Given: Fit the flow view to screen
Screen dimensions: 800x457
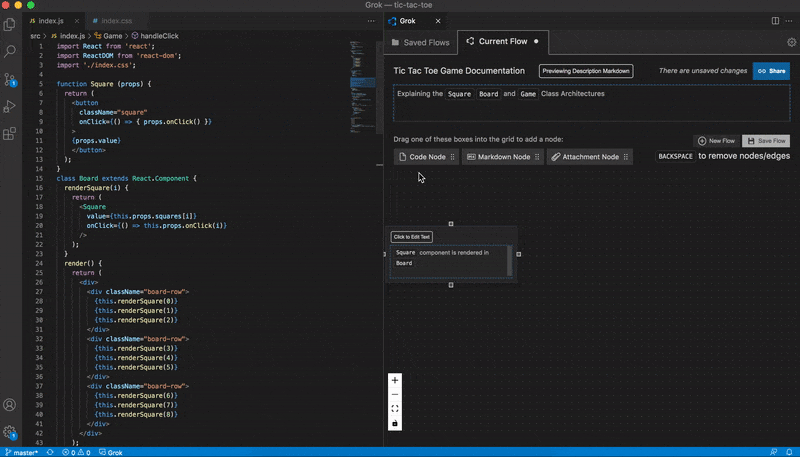Looking at the screenshot, I should (x=395, y=409).
